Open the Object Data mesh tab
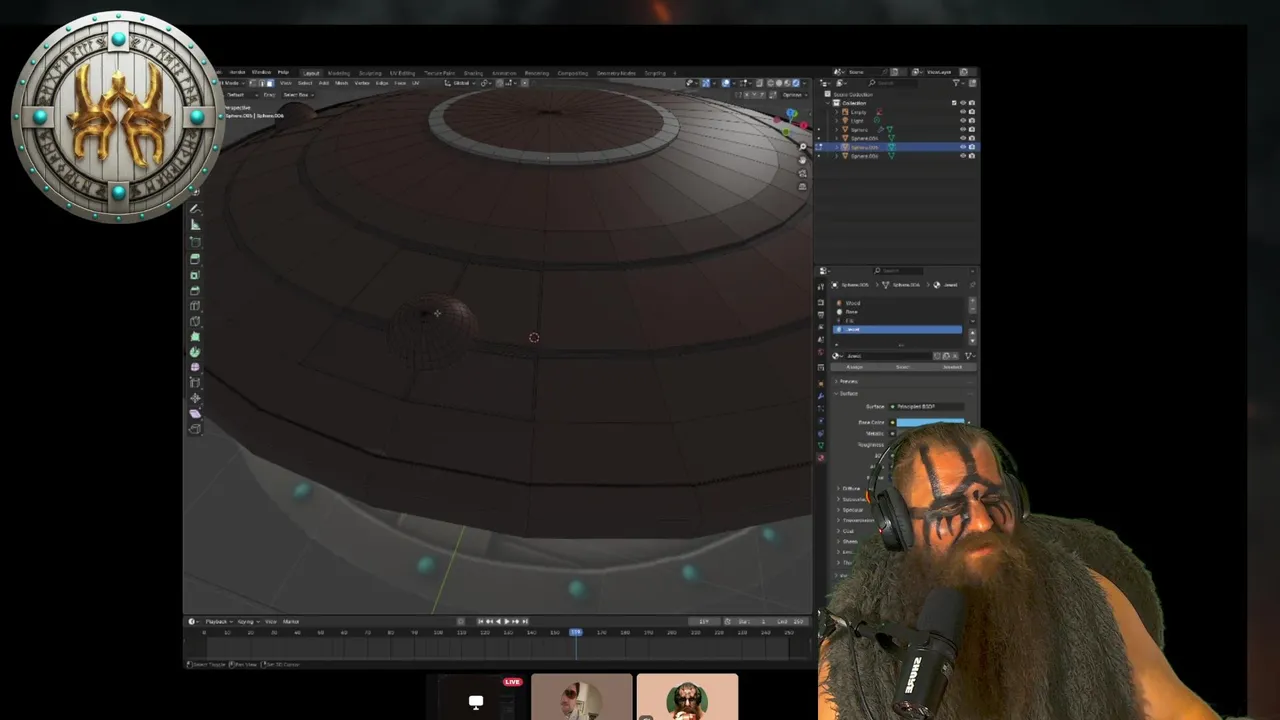The width and height of the screenshot is (1280, 720). 821,445
